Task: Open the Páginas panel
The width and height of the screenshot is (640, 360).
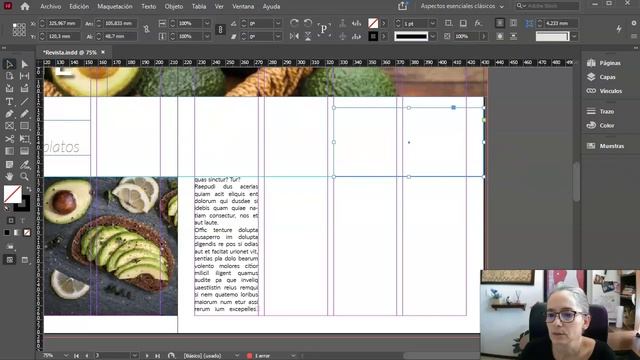Action: tap(604, 63)
